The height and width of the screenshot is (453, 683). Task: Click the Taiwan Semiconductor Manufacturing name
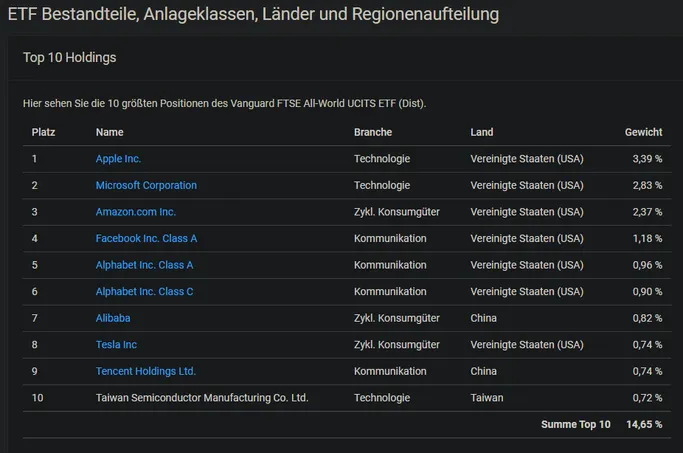[x=202, y=398]
